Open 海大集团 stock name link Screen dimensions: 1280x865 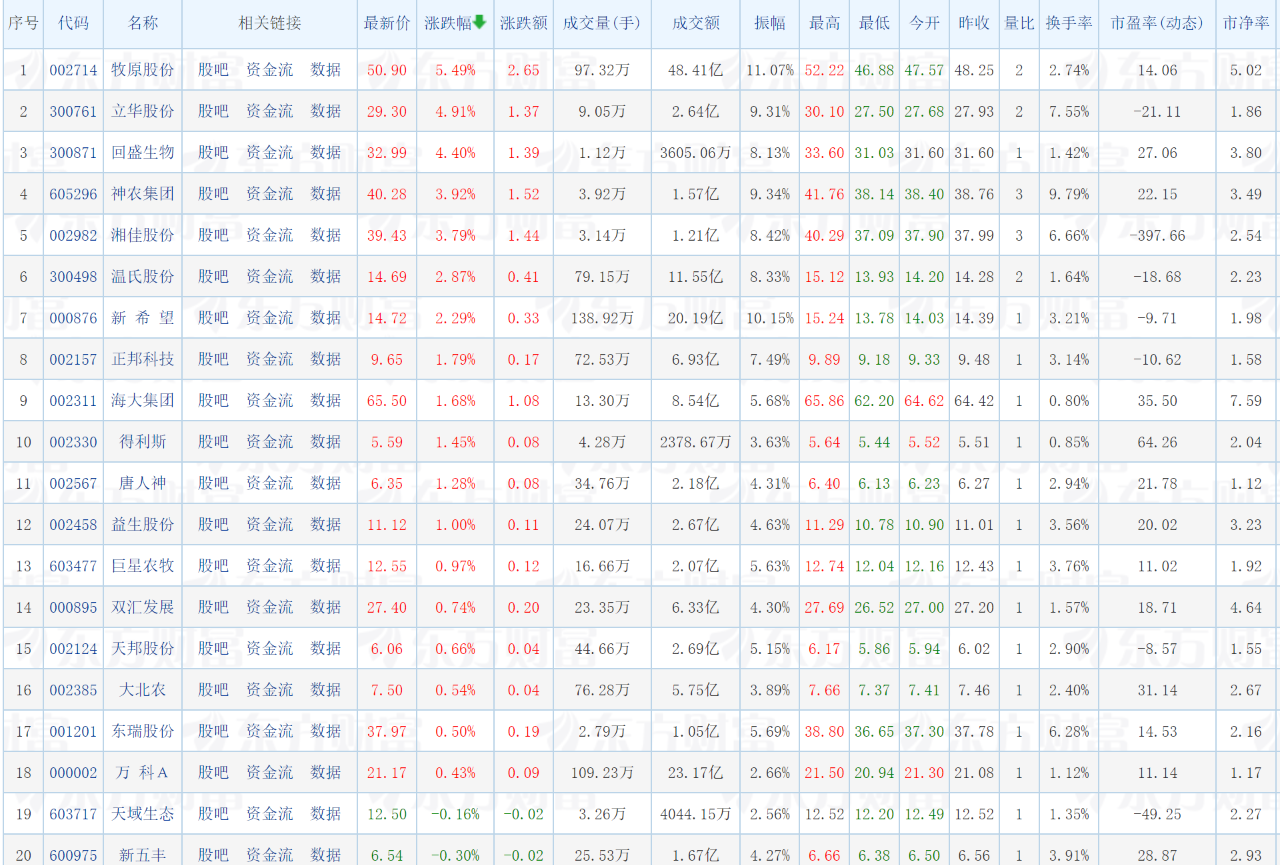[143, 400]
